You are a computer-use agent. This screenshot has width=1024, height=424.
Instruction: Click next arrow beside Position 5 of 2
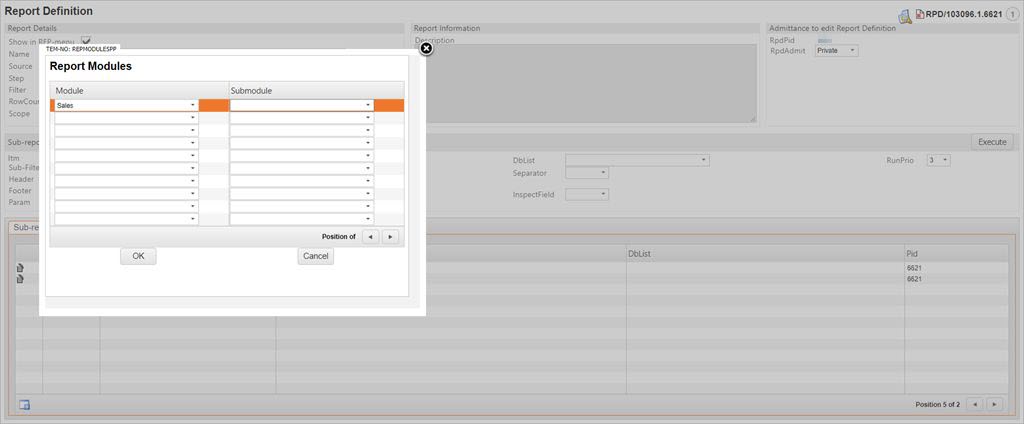point(995,404)
